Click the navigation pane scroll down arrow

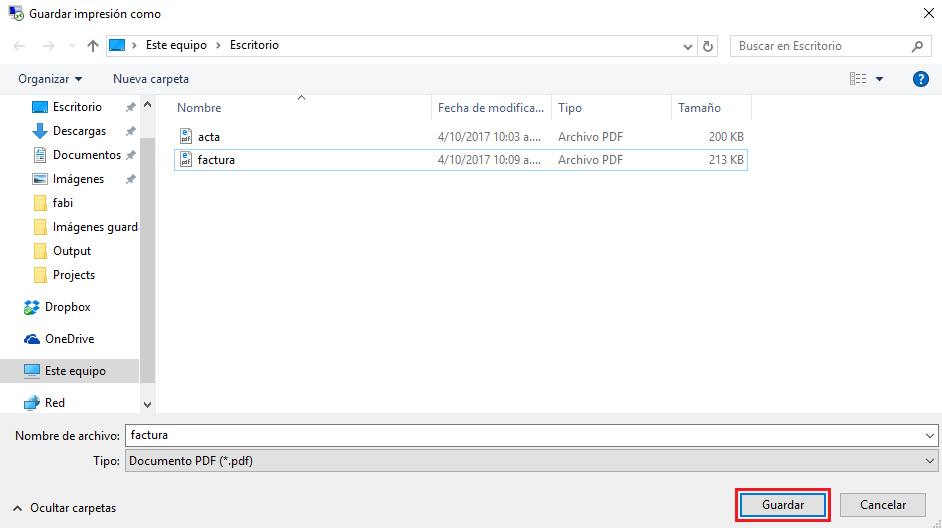pos(148,404)
